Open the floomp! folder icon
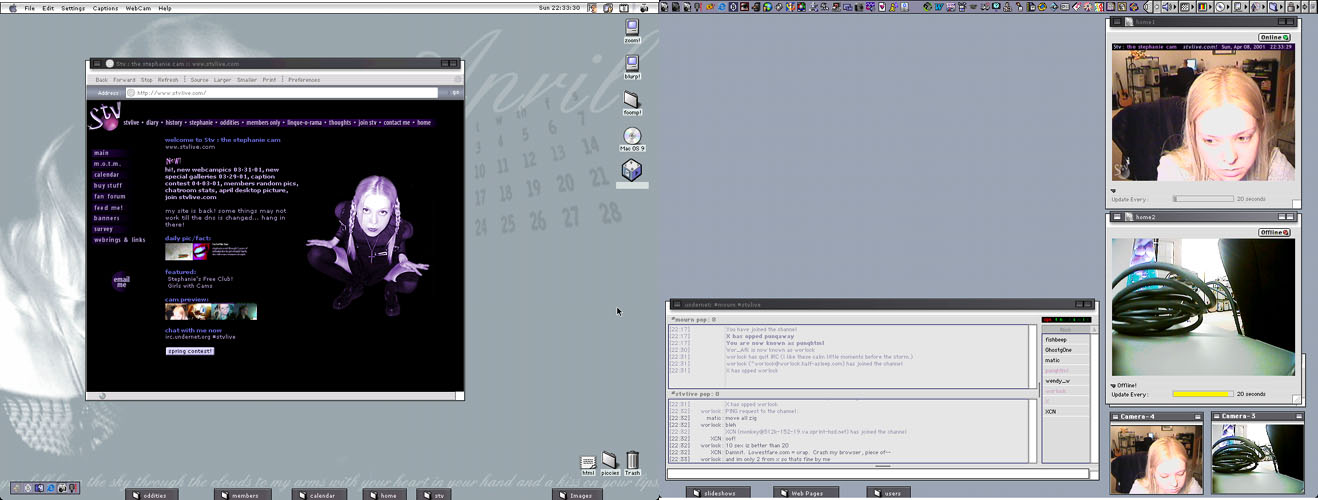Screen dimensions: 1318x500 632,100
